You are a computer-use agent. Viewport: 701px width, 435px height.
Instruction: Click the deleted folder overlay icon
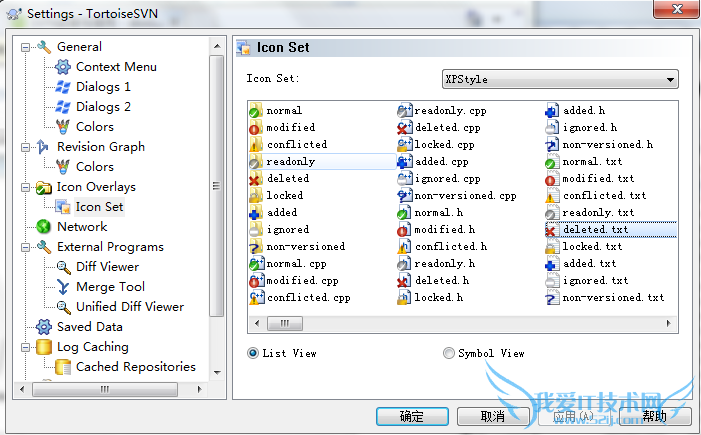255,178
